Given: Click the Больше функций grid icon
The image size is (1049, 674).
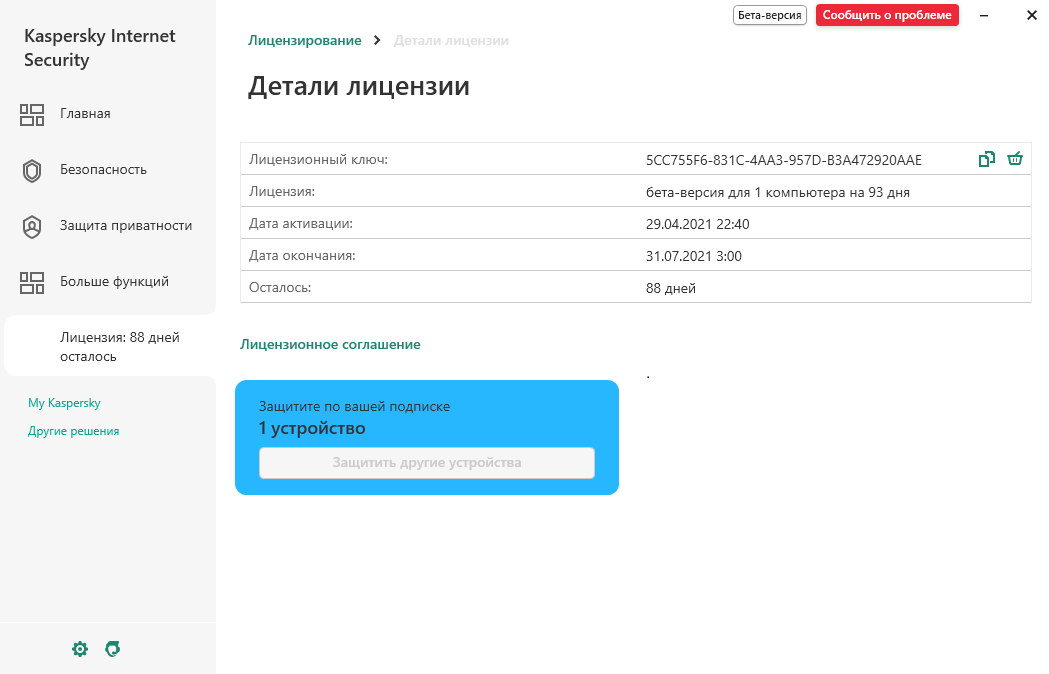Looking at the screenshot, I should pos(31,282).
